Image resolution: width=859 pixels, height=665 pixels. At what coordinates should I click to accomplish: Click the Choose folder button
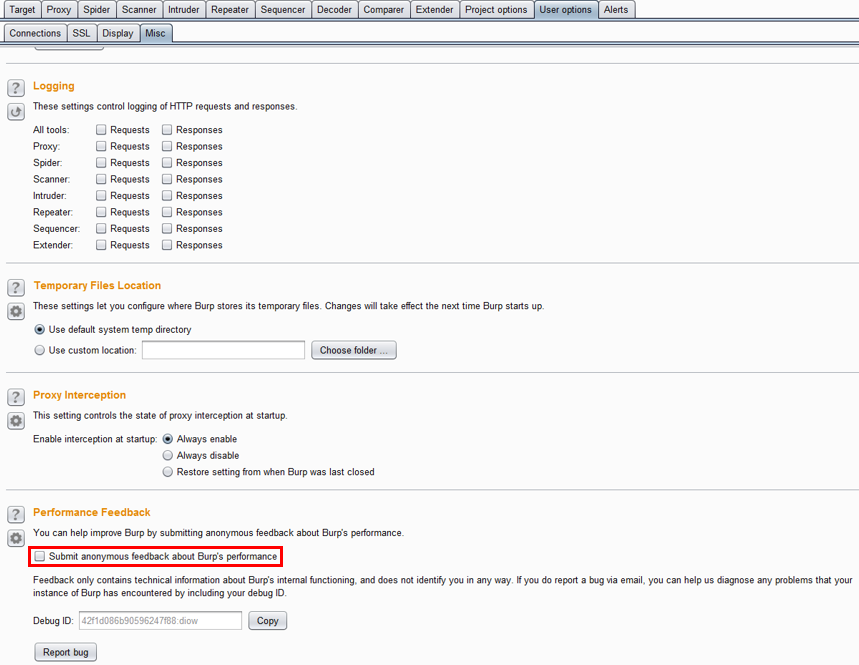[x=354, y=350]
